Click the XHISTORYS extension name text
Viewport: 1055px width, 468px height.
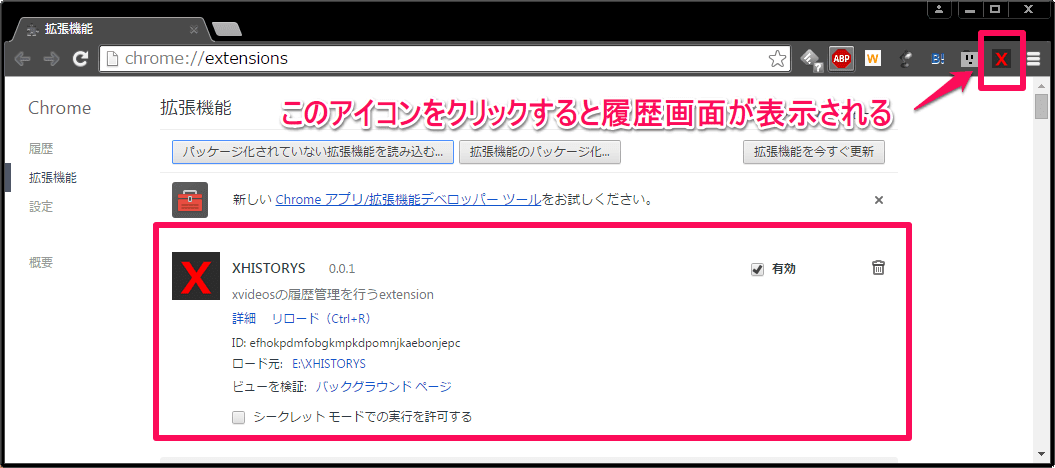[x=268, y=268]
